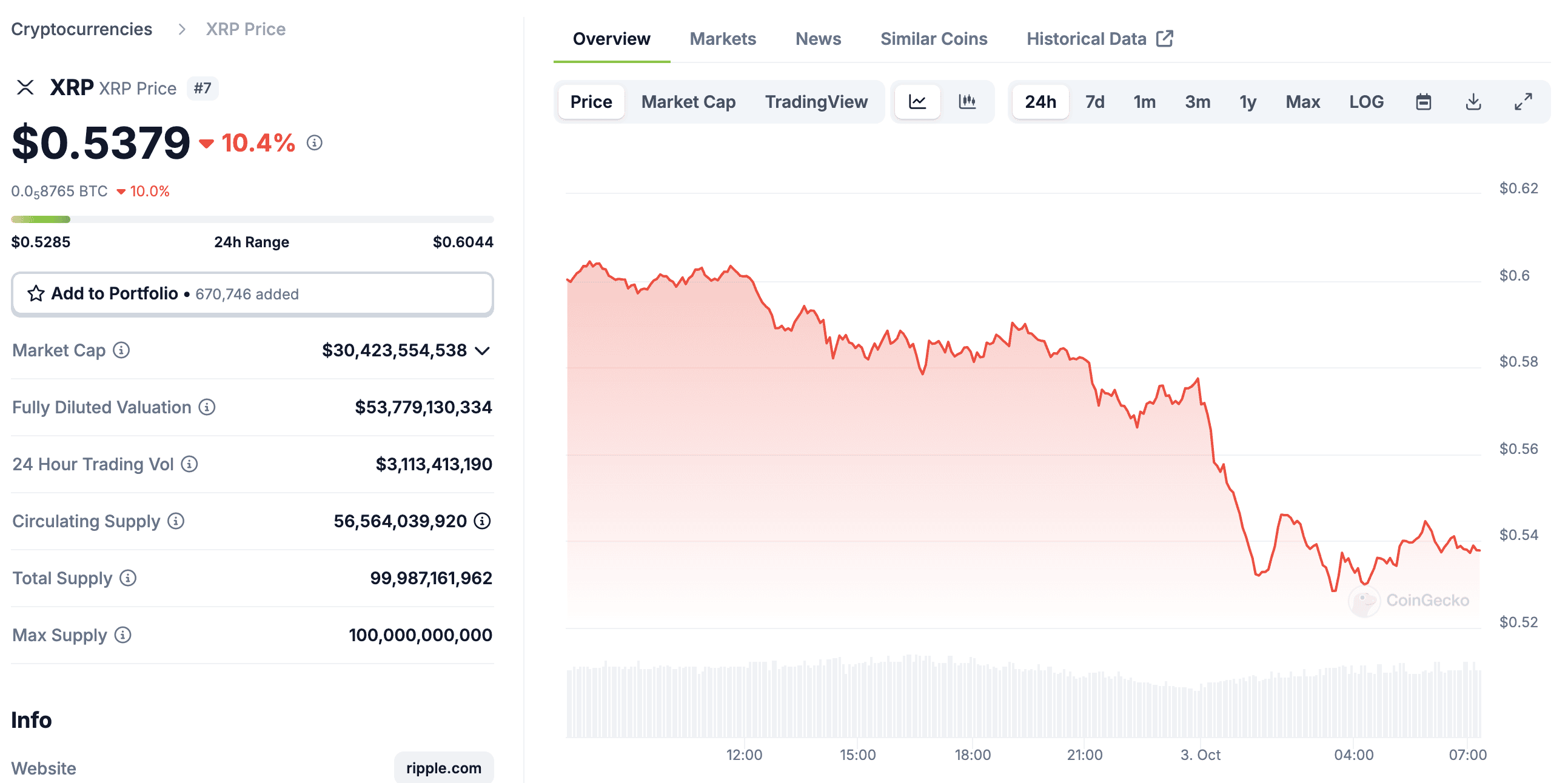The image size is (1568, 783).
Task: Switch to line chart view icon
Action: pos(917,102)
